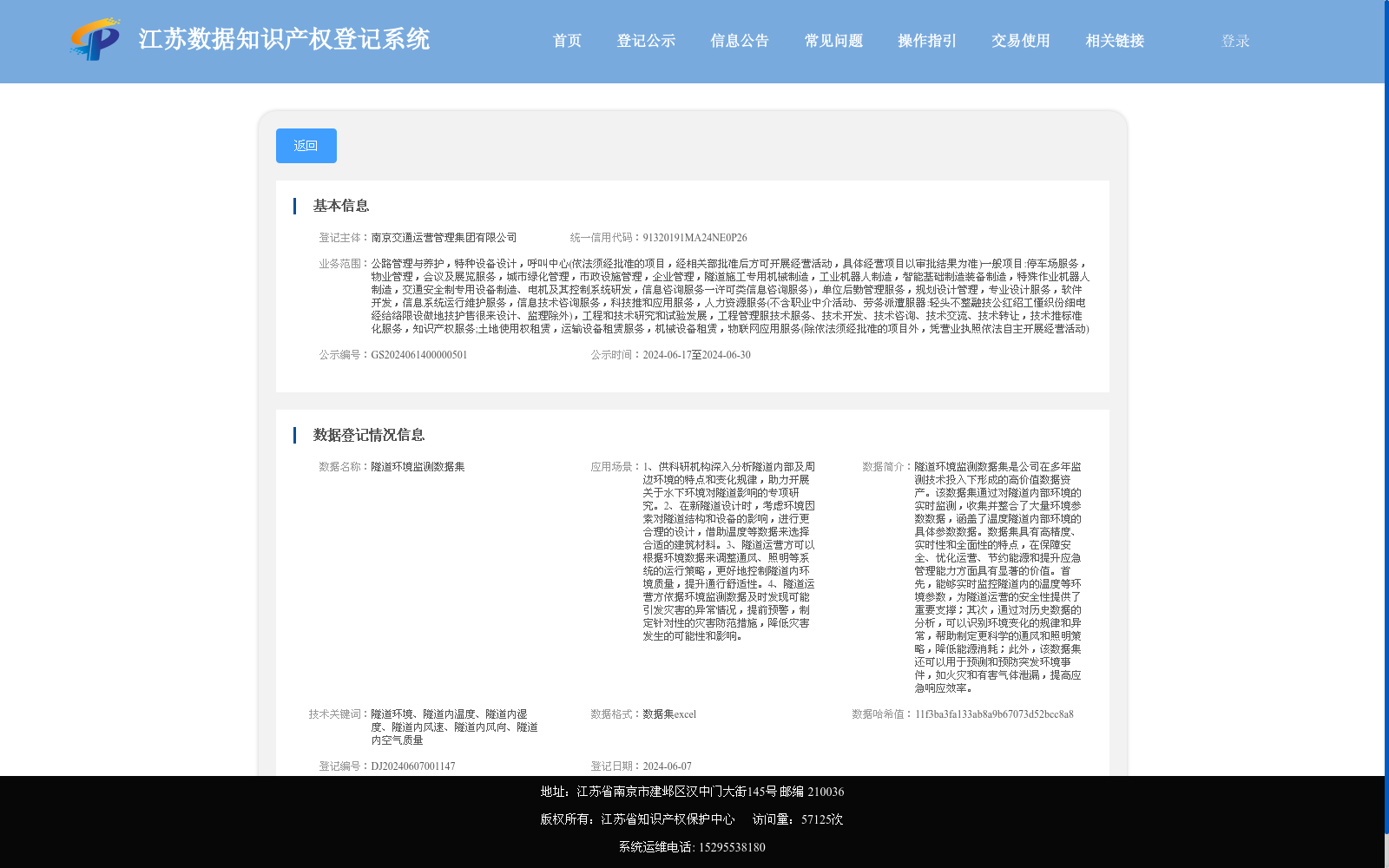Open the 登记公示 menu item
Image resolution: width=1389 pixels, height=868 pixels.
click(646, 41)
